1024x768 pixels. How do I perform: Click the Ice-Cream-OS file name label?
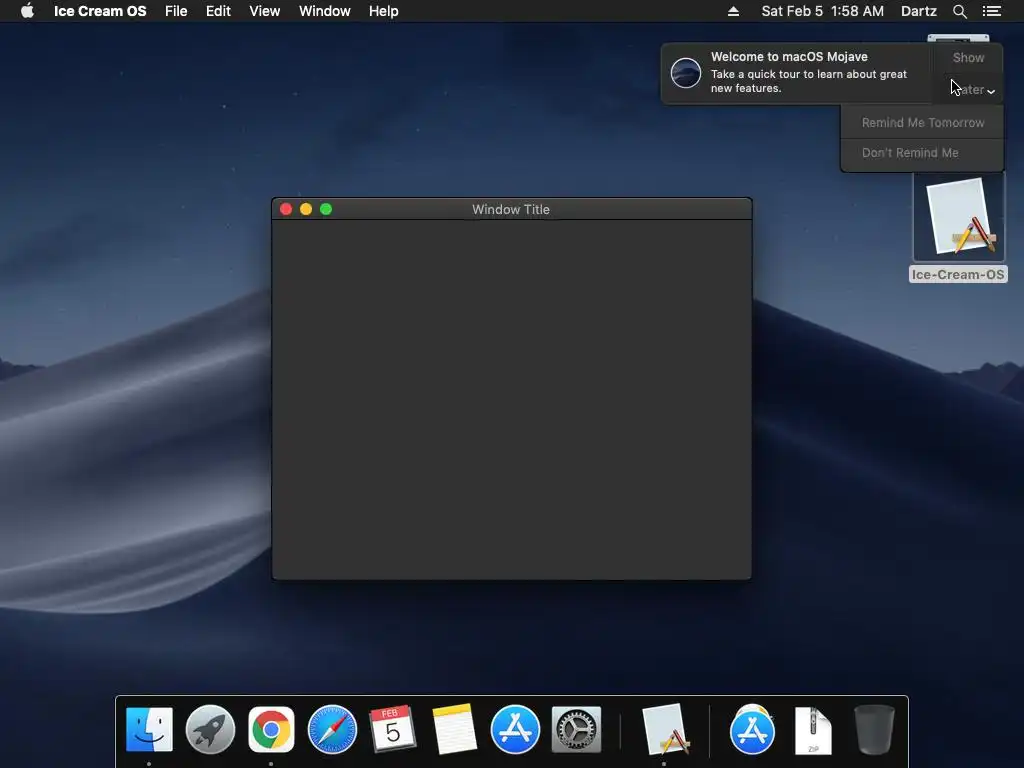958,274
